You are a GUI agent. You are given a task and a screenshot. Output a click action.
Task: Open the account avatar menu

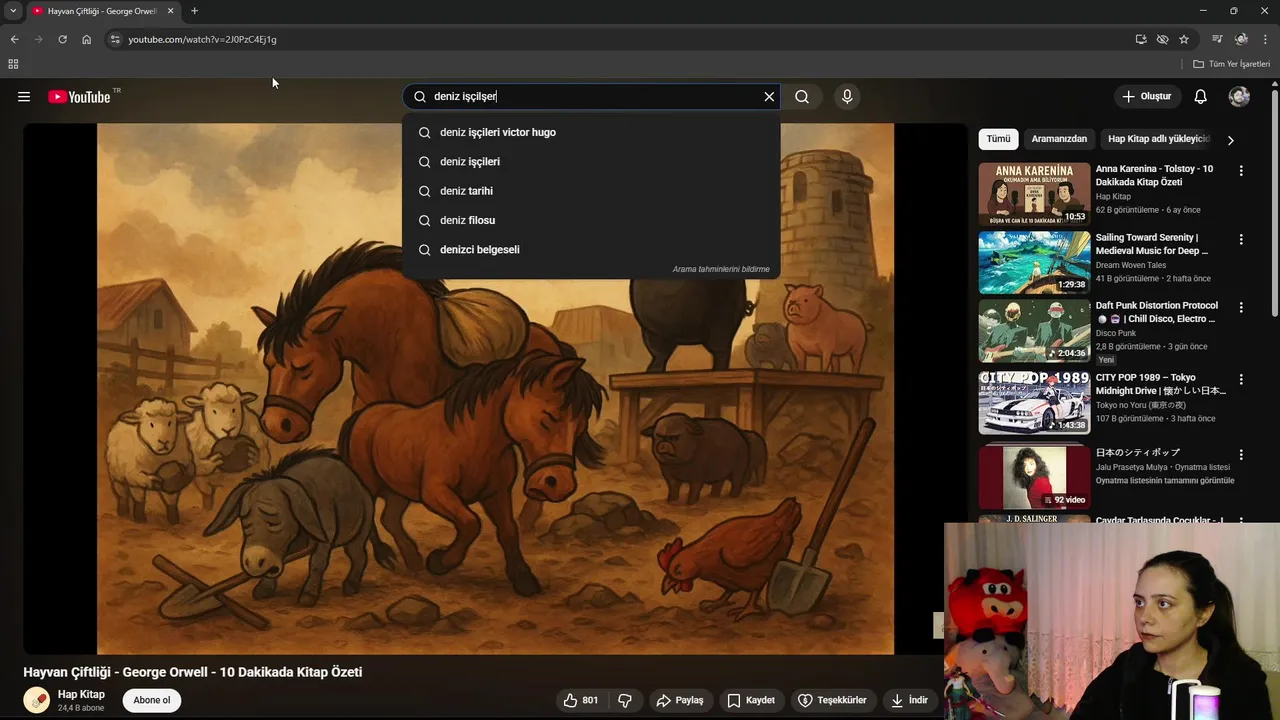[x=1239, y=97]
